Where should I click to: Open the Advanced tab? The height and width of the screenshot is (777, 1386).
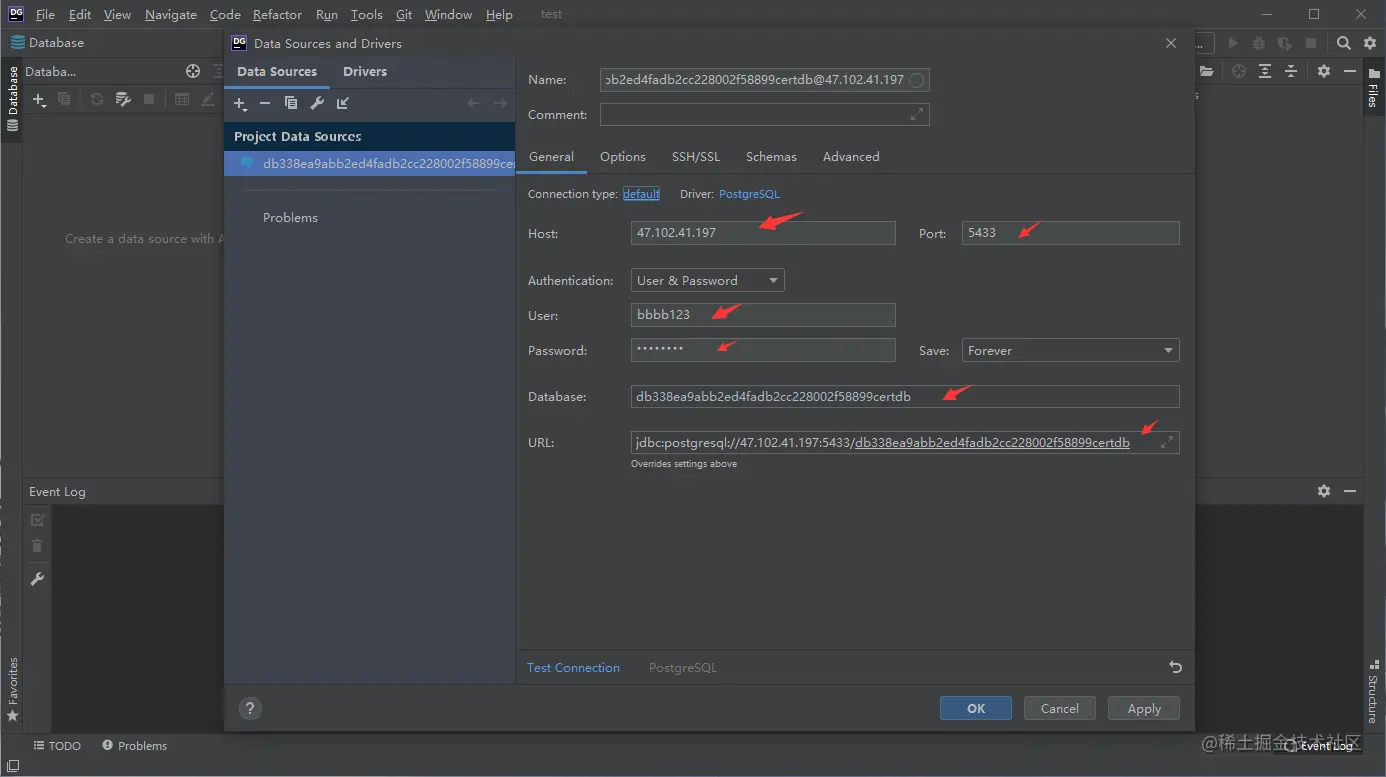[x=851, y=157]
